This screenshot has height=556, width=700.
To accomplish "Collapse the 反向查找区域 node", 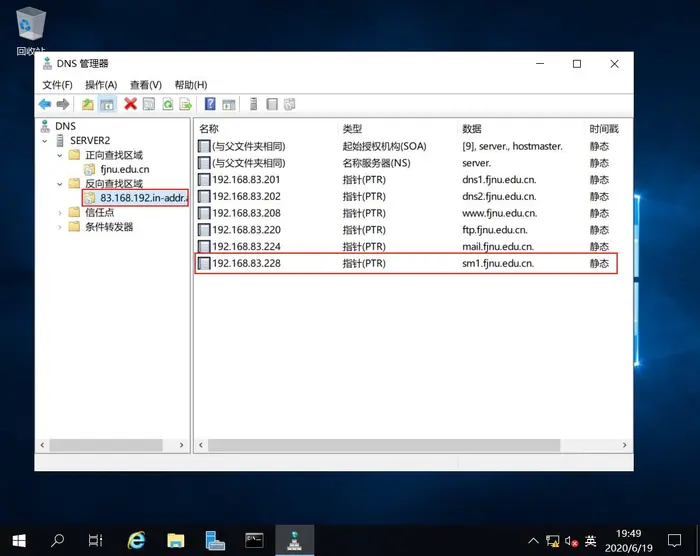I will [x=59, y=184].
